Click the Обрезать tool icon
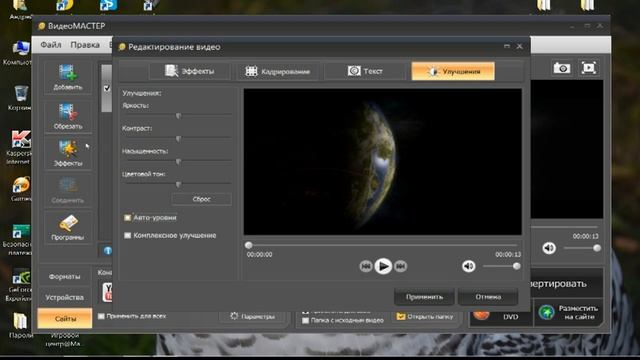Viewport: 640px width, 360px height. pos(68,117)
